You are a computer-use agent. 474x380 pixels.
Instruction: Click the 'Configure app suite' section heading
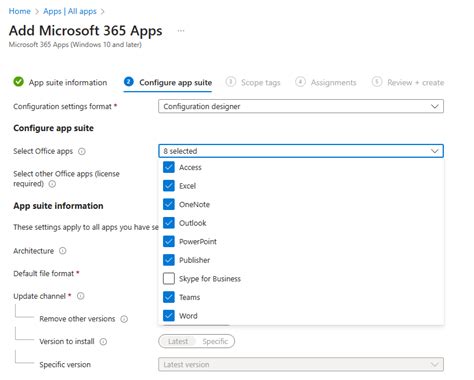click(x=54, y=128)
